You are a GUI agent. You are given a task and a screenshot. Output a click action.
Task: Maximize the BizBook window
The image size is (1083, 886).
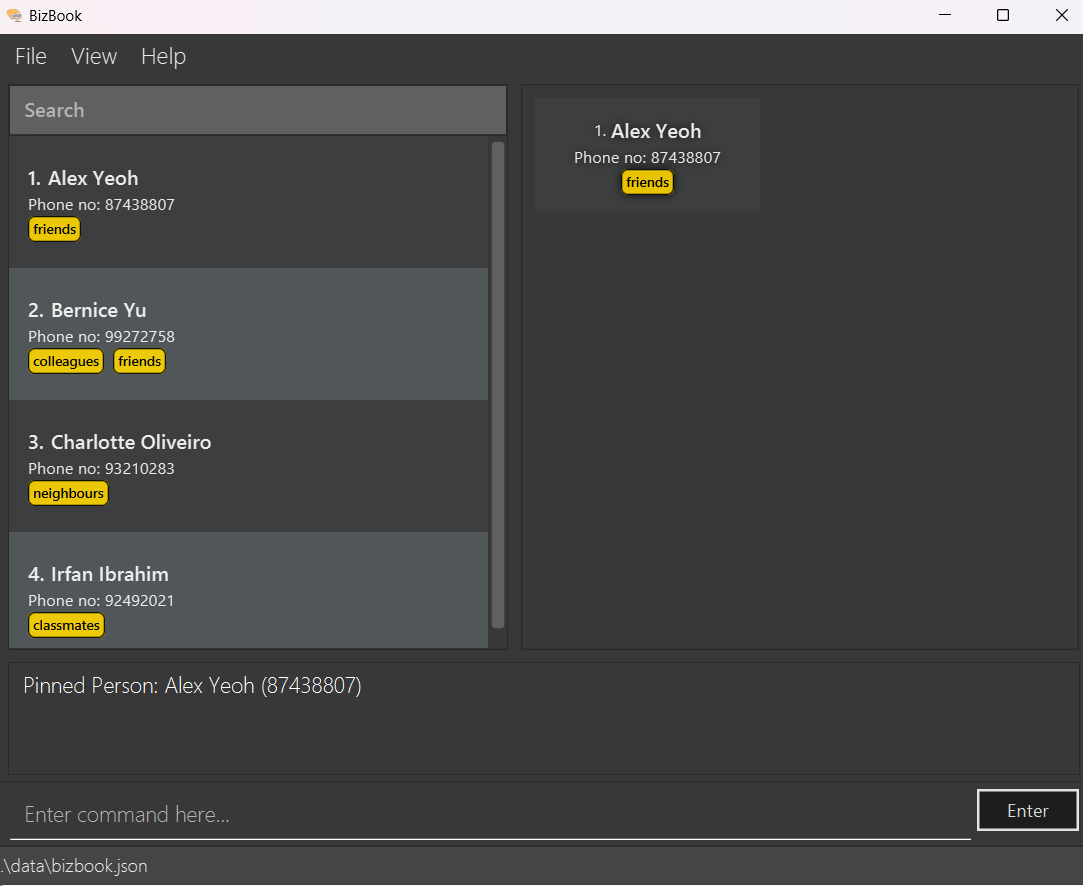pos(1003,15)
